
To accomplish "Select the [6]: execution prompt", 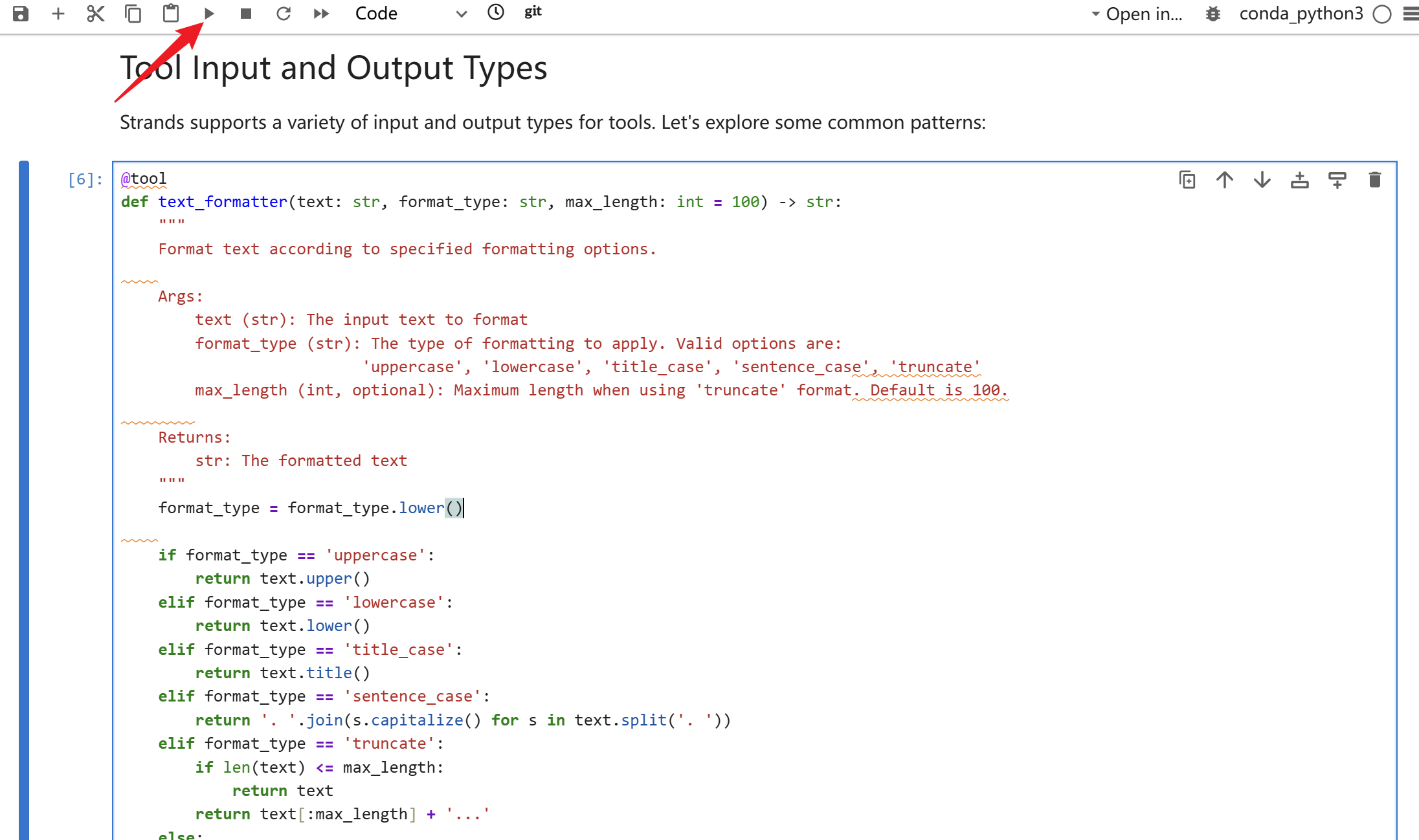I will click(85, 179).
